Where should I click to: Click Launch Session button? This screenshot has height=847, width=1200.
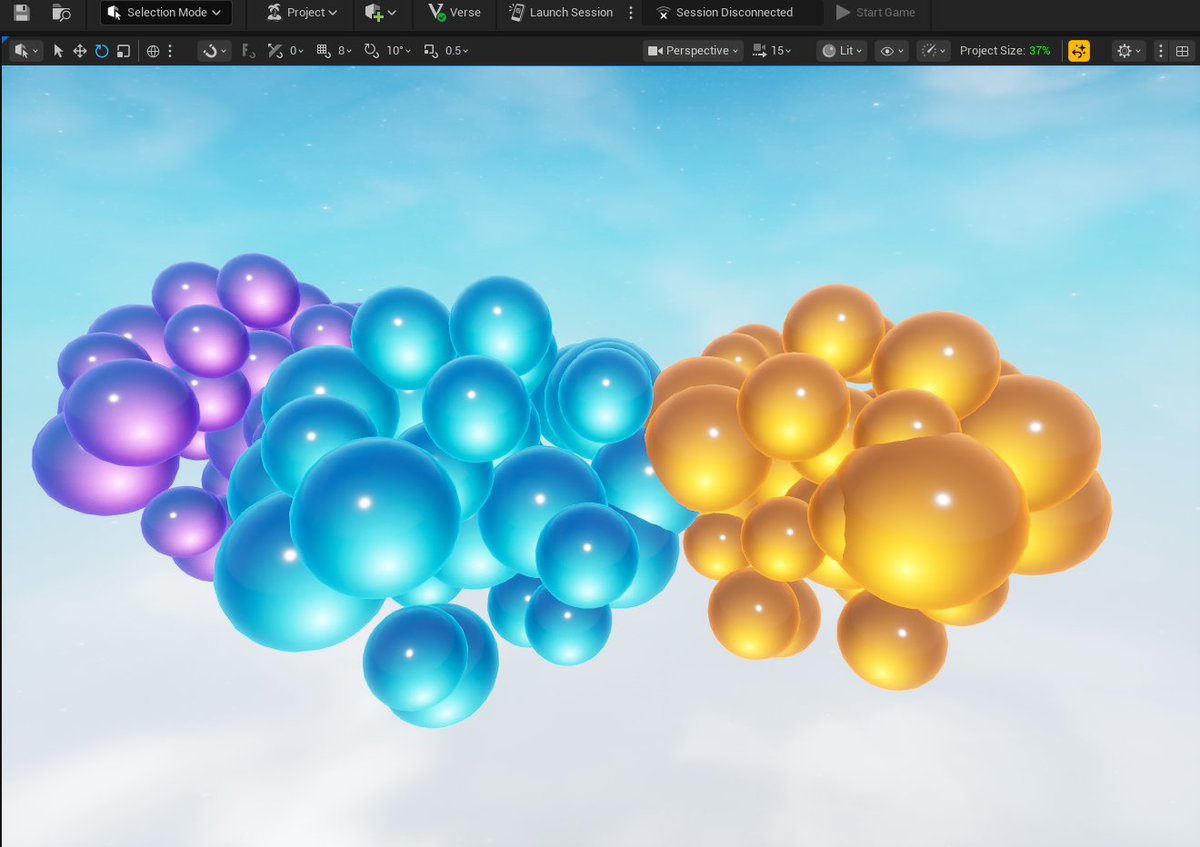(560, 13)
